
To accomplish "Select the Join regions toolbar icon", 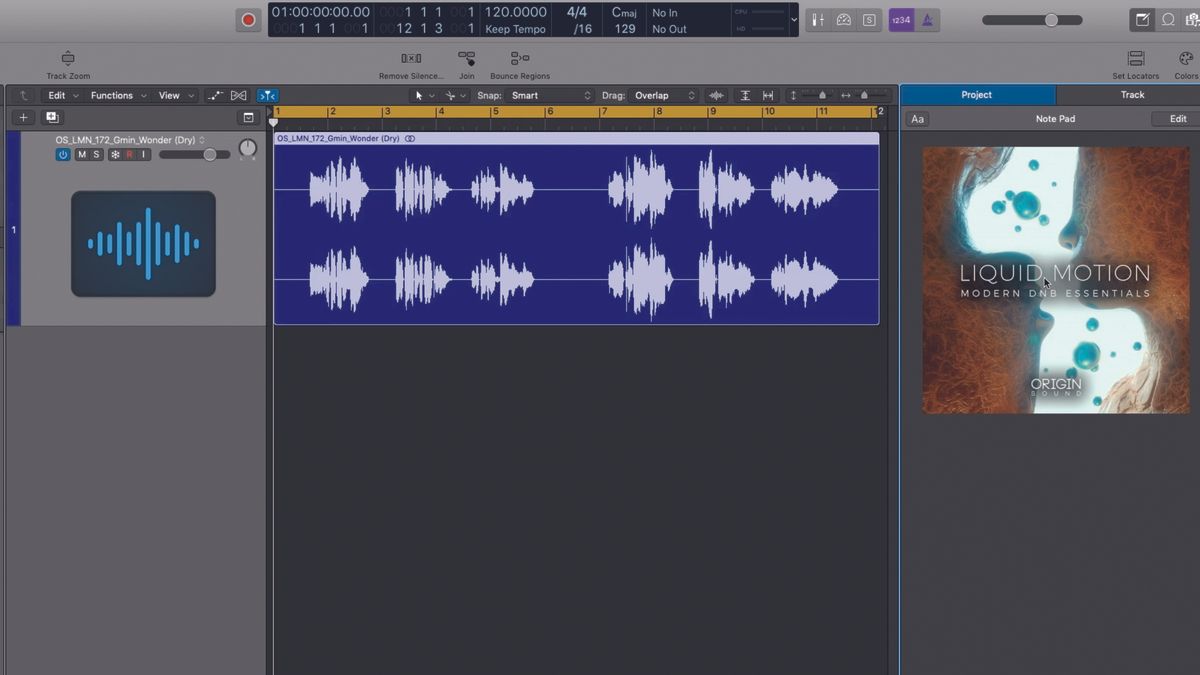I will [x=466, y=60].
